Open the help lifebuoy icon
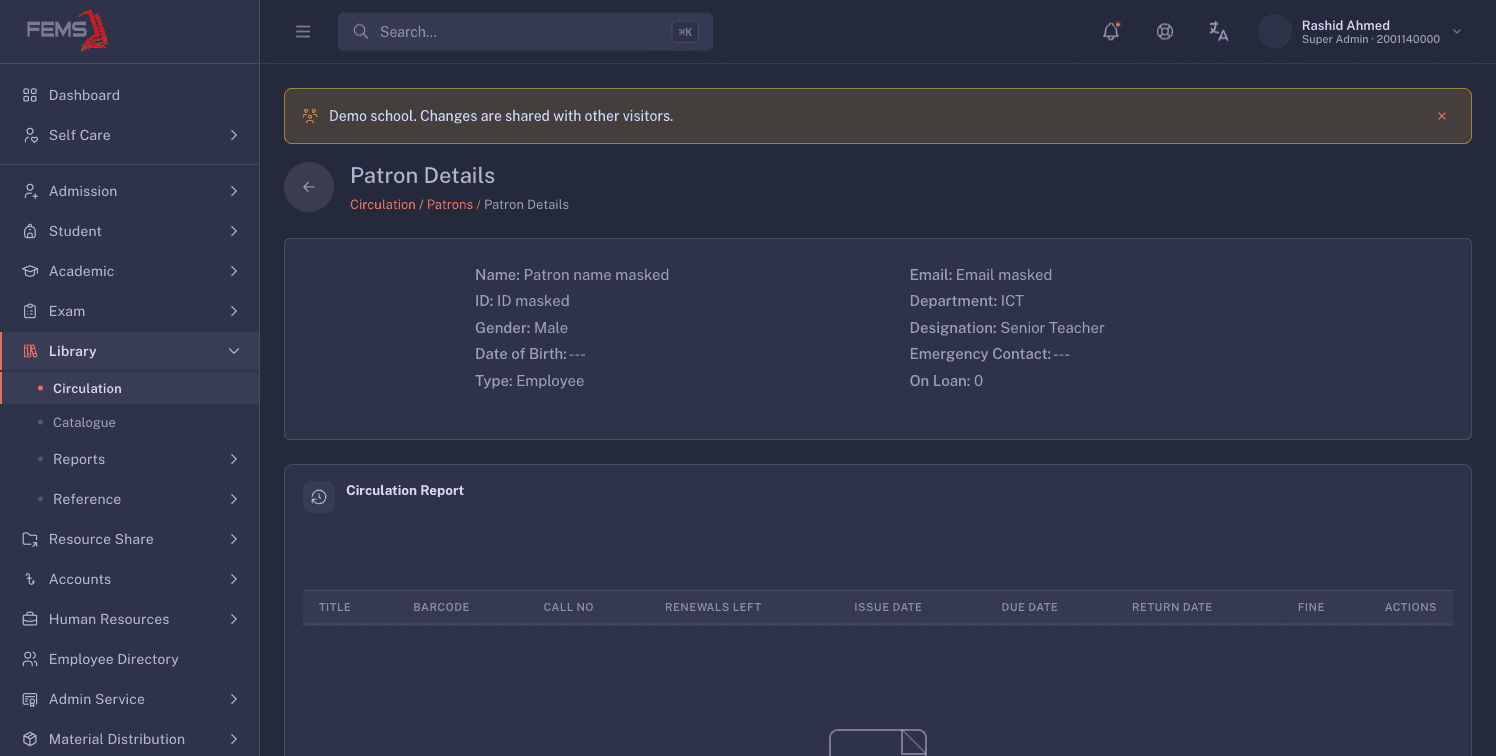This screenshot has width=1496, height=756. click(1165, 31)
